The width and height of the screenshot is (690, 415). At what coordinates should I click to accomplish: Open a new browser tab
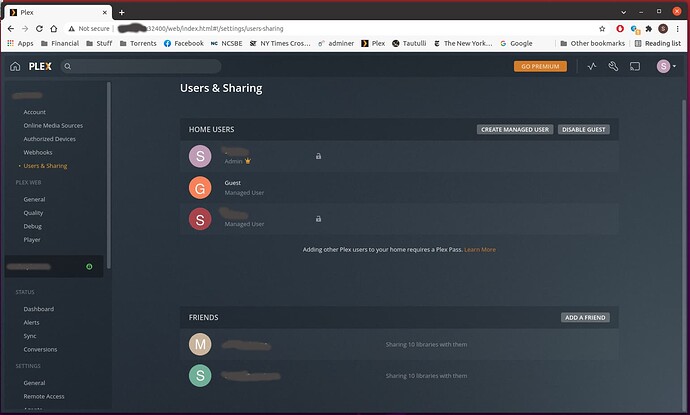point(121,12)
